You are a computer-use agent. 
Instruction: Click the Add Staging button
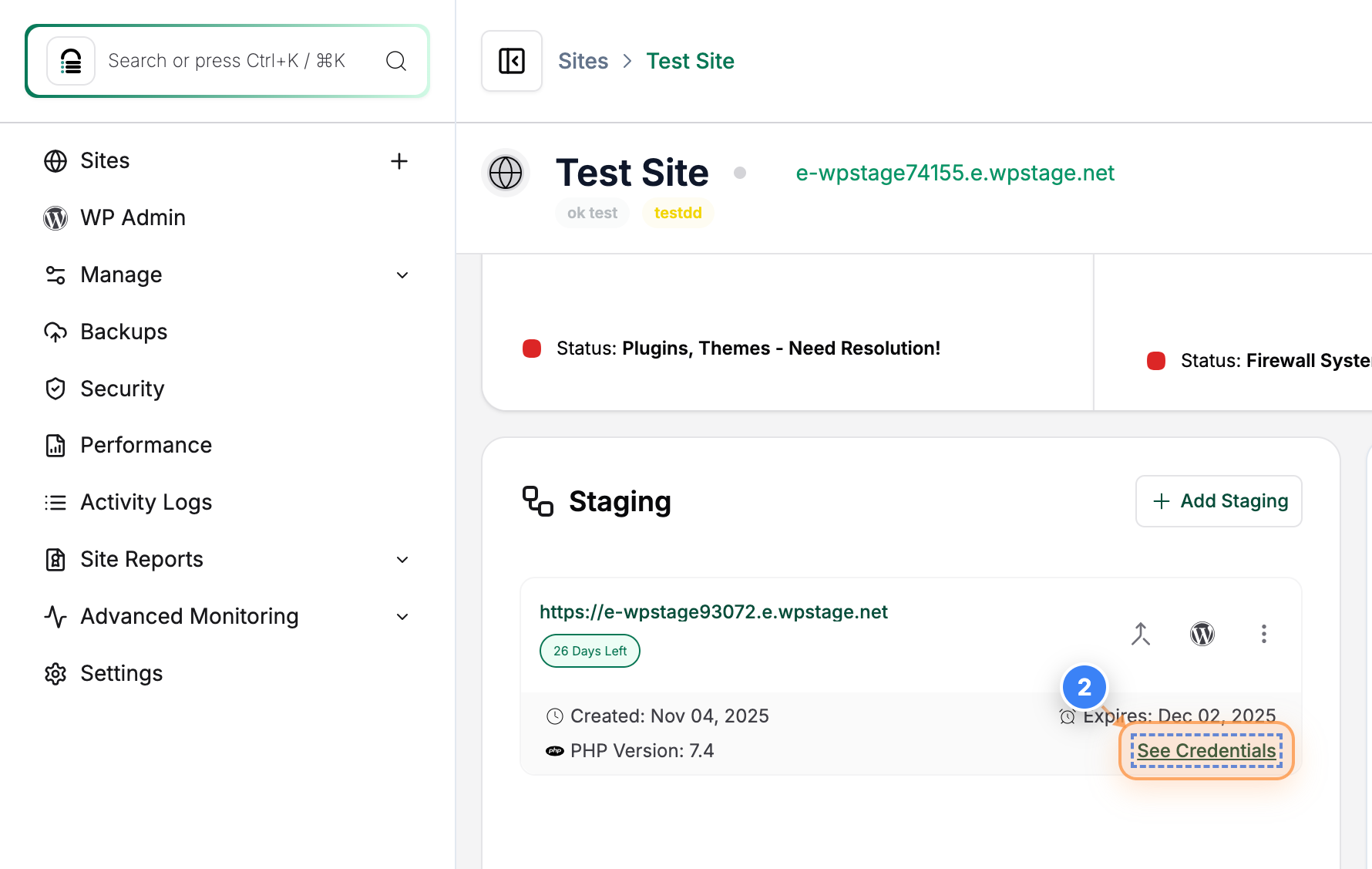tap(1219, 501)
